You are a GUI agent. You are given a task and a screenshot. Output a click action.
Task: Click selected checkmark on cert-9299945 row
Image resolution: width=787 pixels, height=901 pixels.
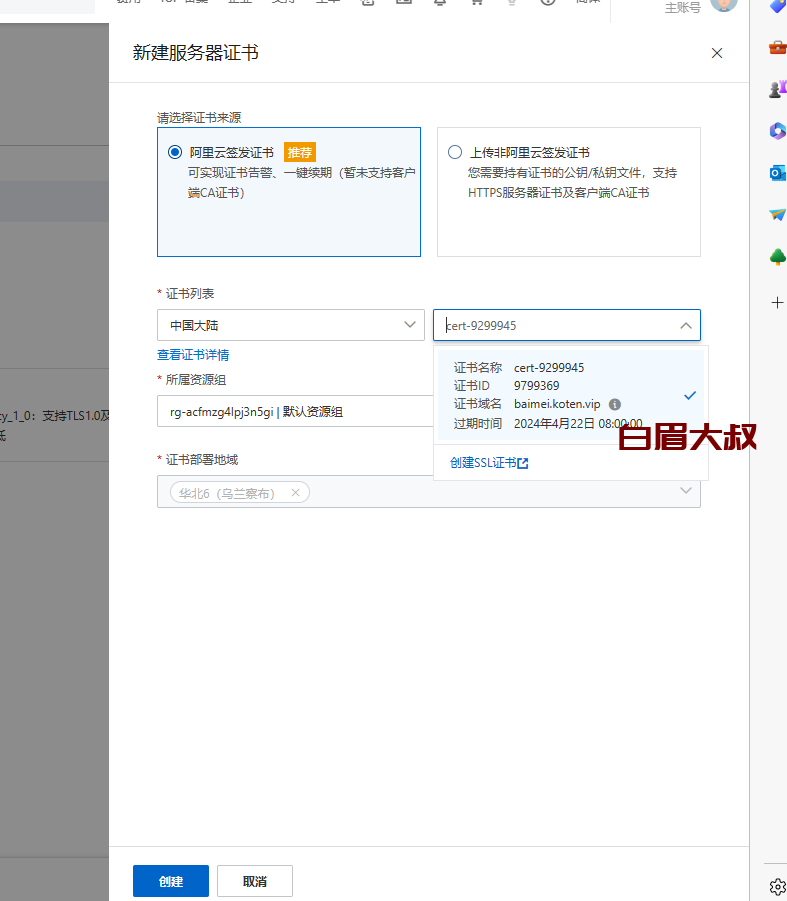(x=690, y=395)
